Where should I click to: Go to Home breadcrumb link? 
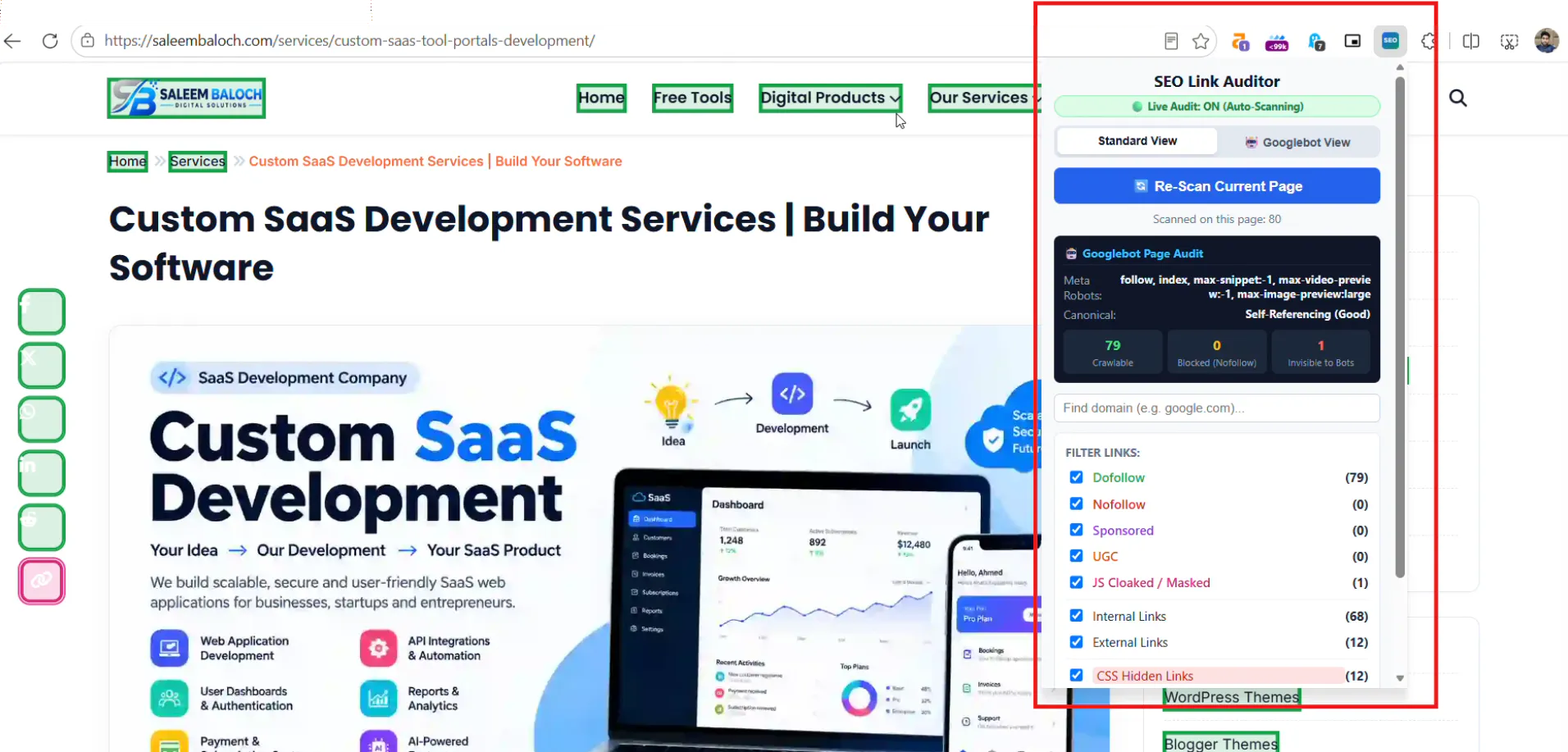128,162
